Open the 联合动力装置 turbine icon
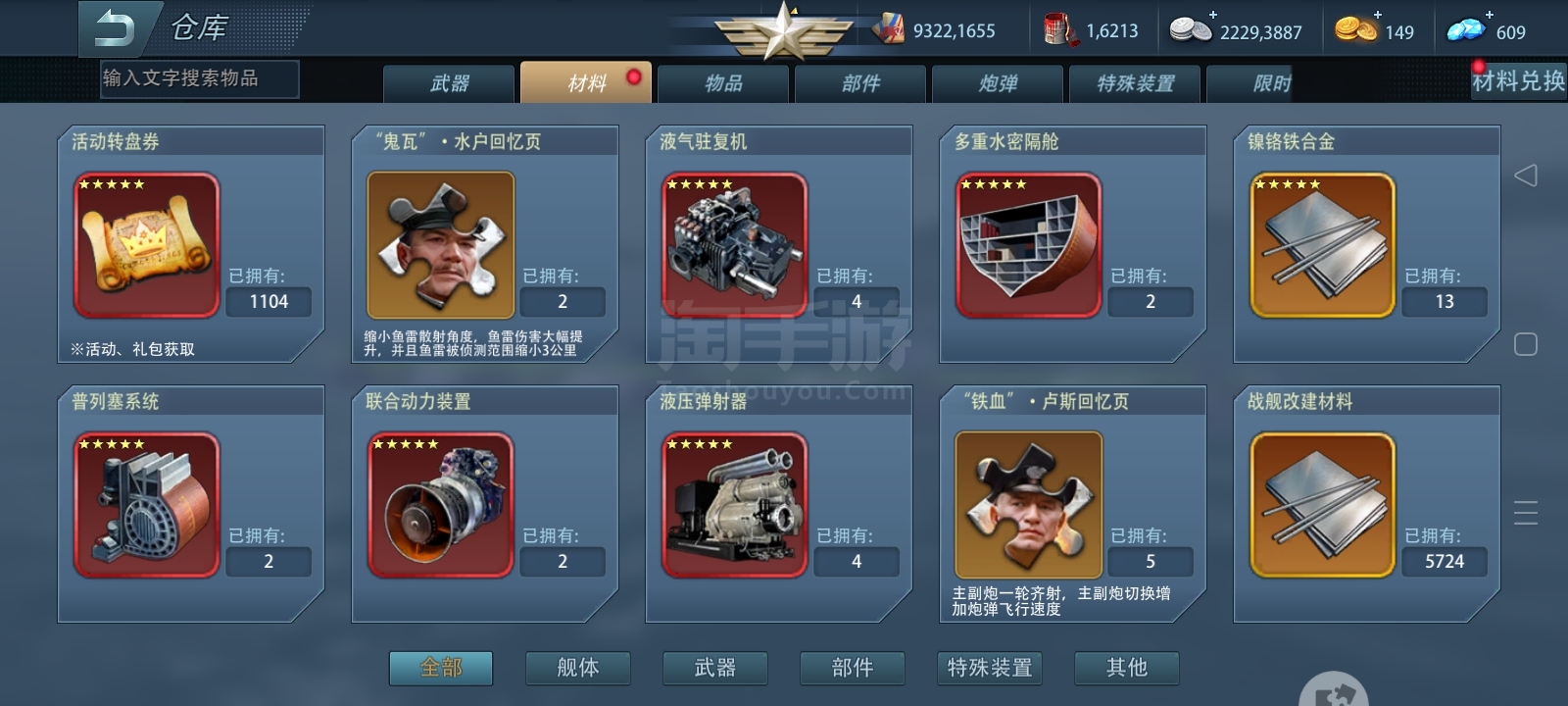The width and height of the screenshot is (1568, 706). click(x=441, y=505)
